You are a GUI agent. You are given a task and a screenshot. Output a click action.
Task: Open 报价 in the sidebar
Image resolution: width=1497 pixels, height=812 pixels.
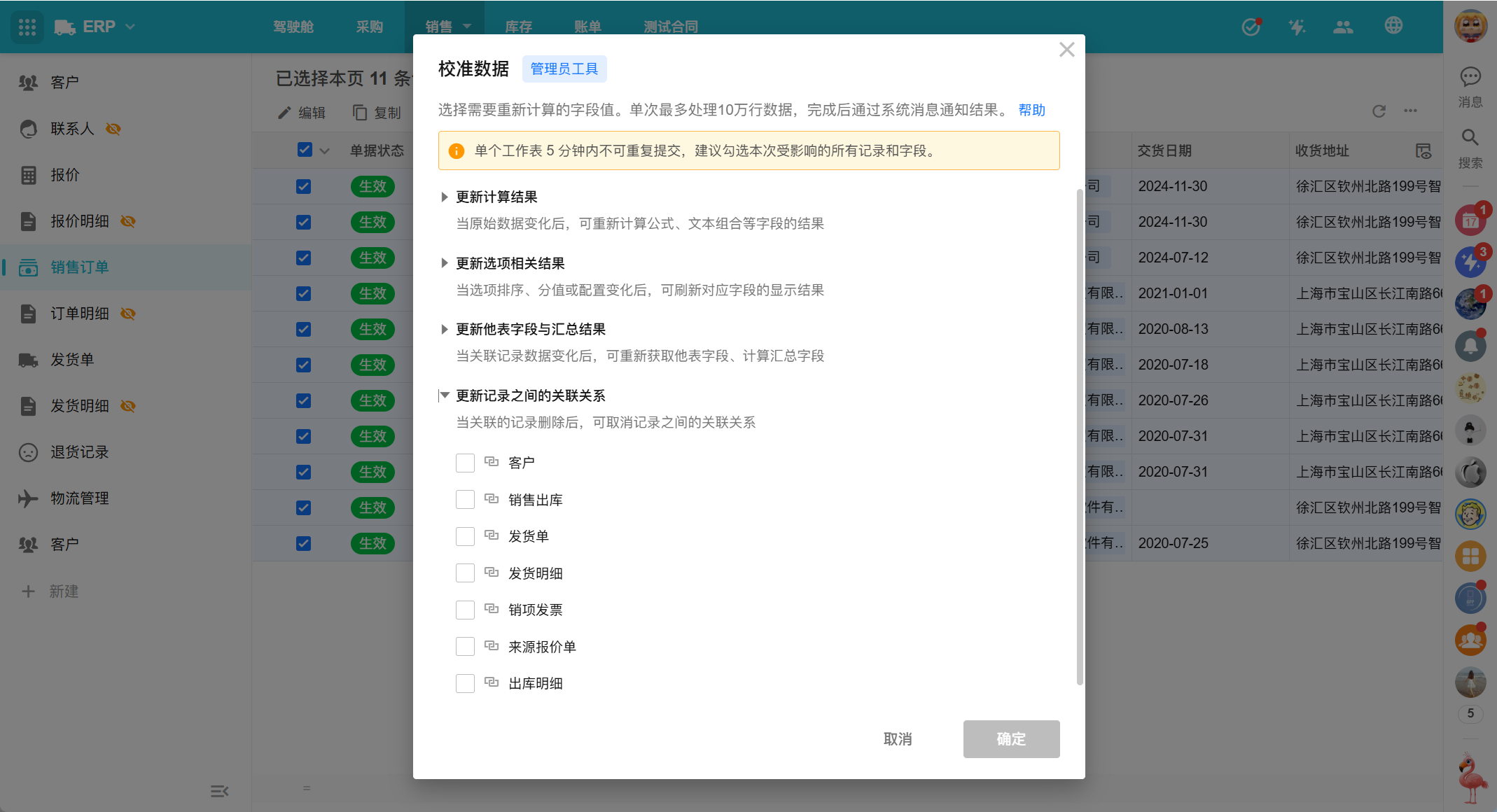point(126,175)
